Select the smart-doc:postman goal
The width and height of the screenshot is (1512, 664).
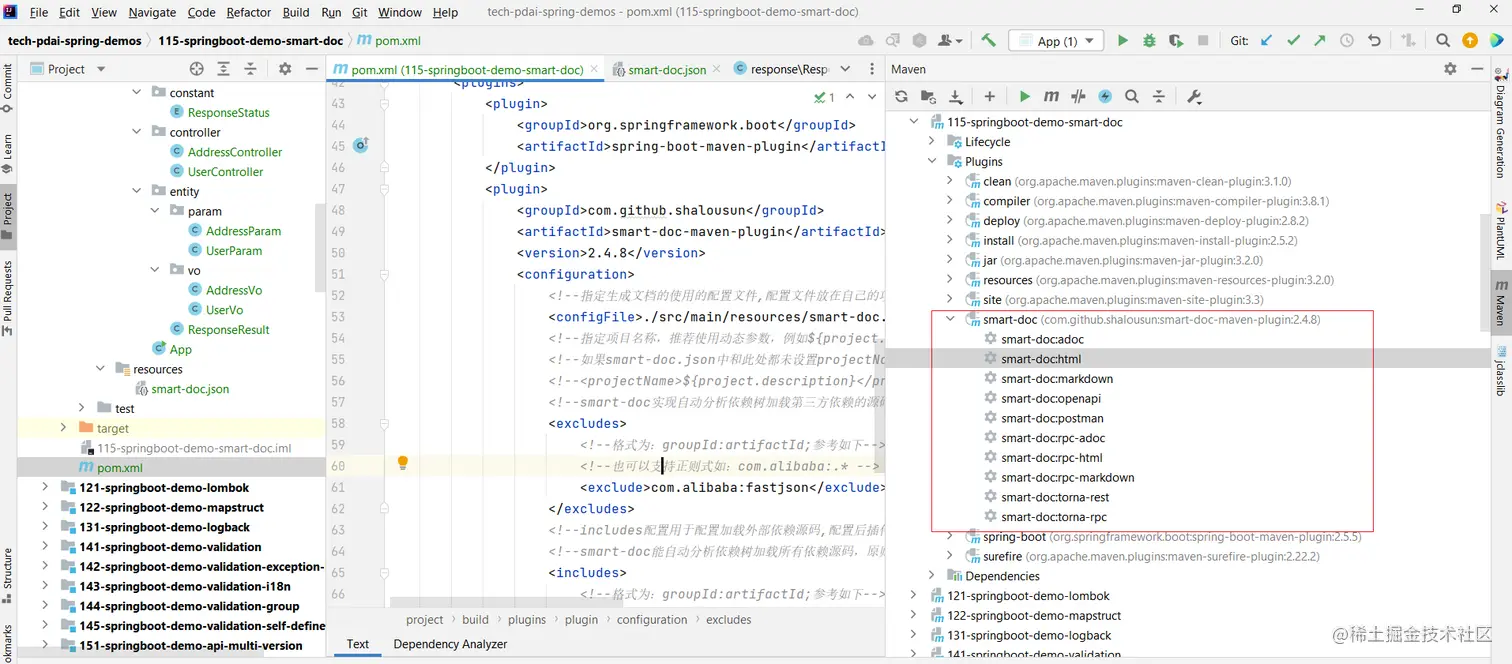pyautogui.click(x=1052, y=418)
